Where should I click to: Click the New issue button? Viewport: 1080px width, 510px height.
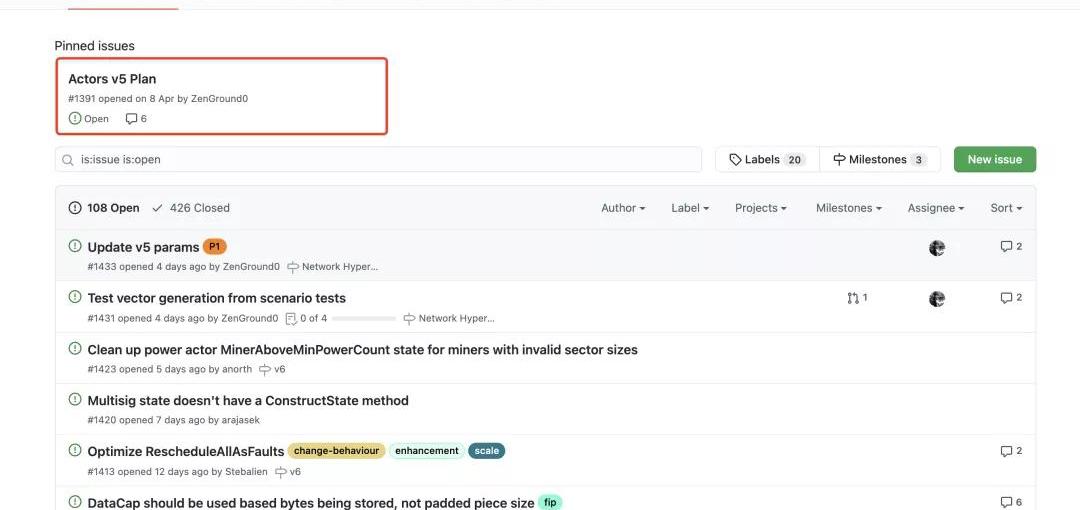click(x=995, y=159)
